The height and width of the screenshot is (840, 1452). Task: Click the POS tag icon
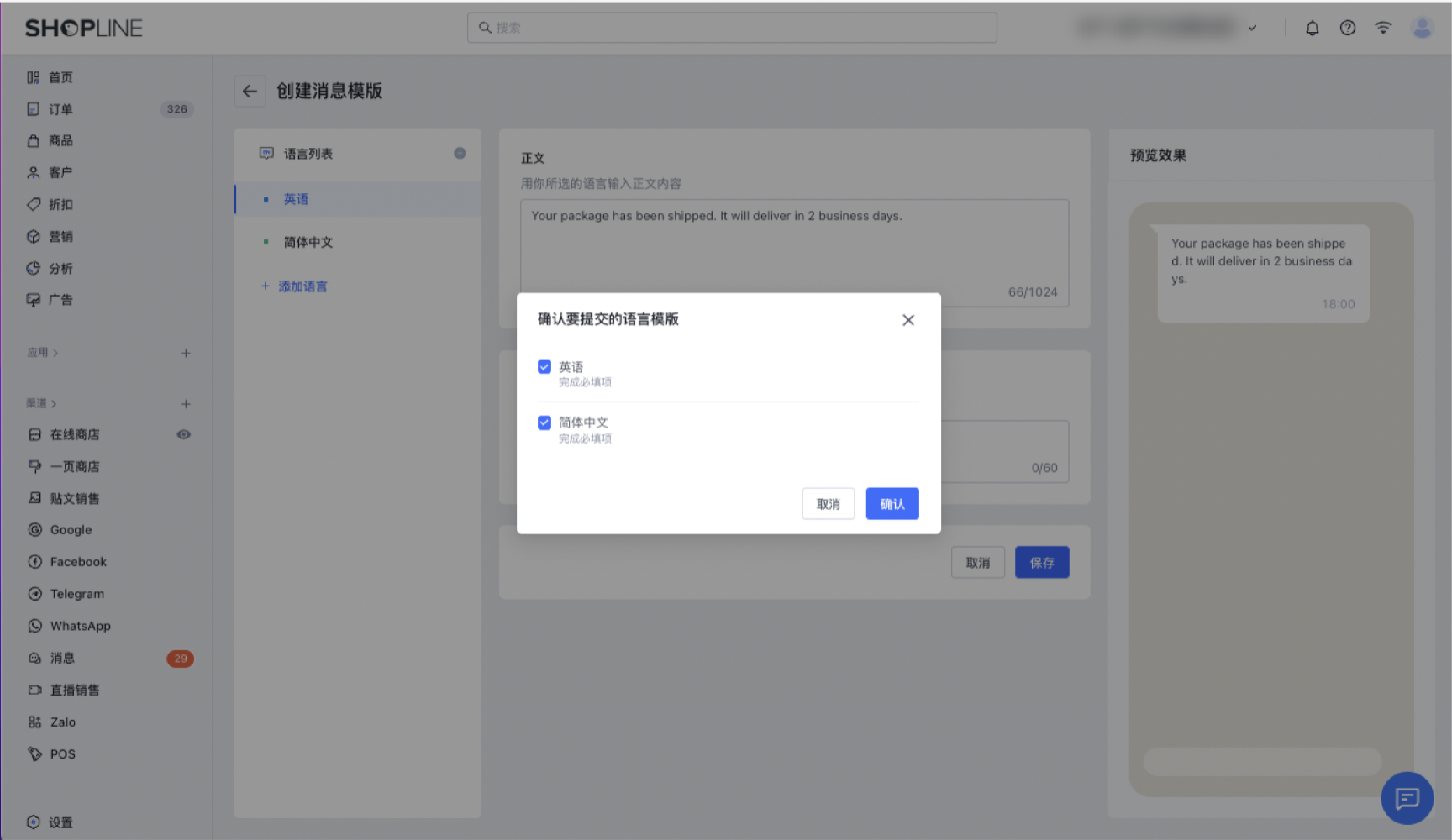point(35,753)
